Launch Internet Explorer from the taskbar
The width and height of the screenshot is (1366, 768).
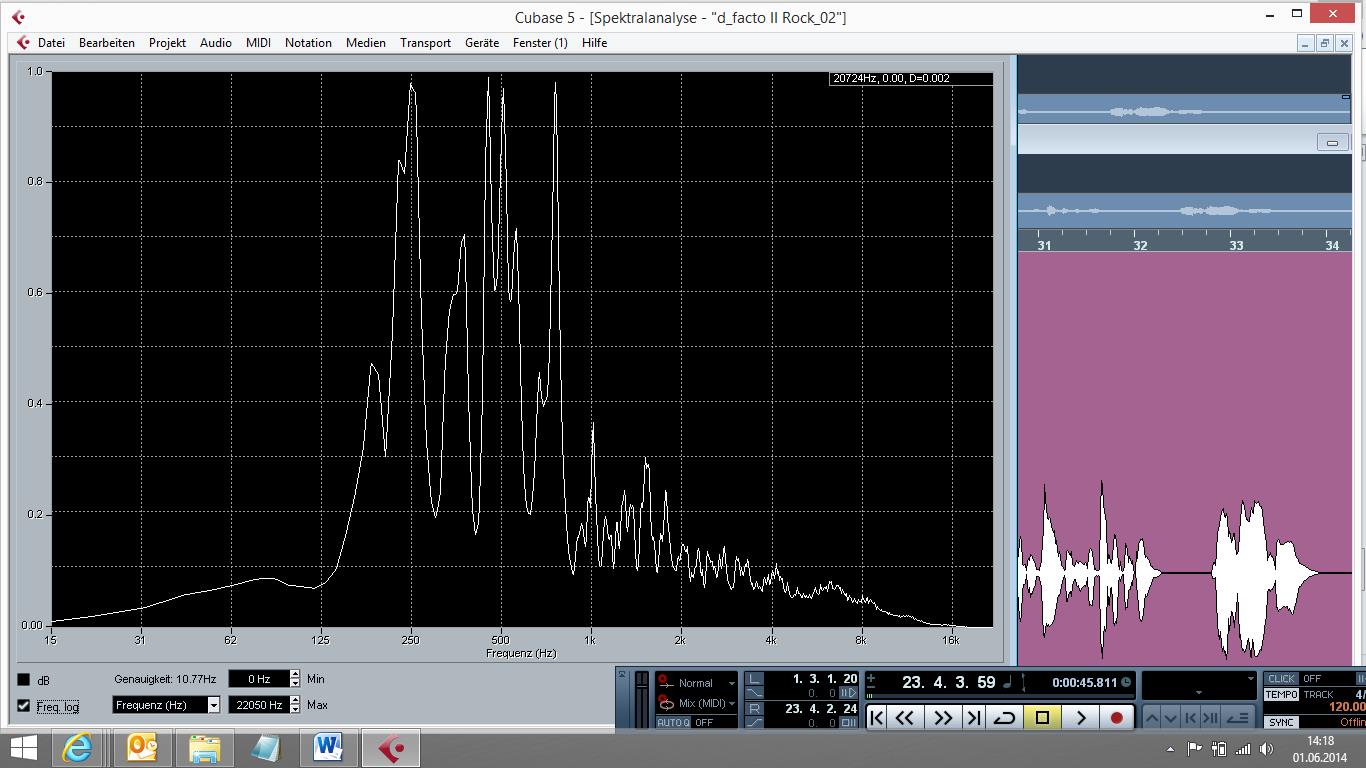click(x=78, y=748)
